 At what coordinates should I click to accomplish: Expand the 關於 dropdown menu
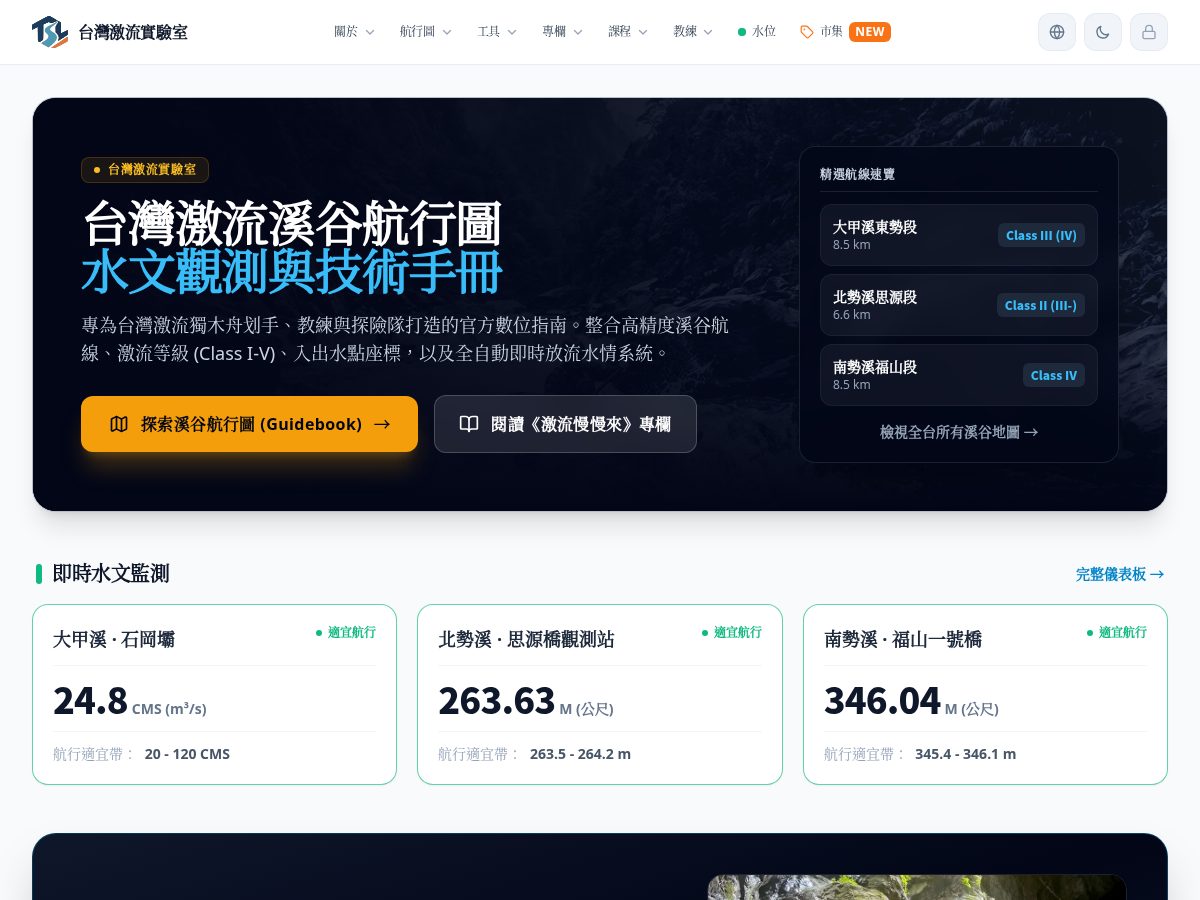pyautogui.click(x=354, y=32)
